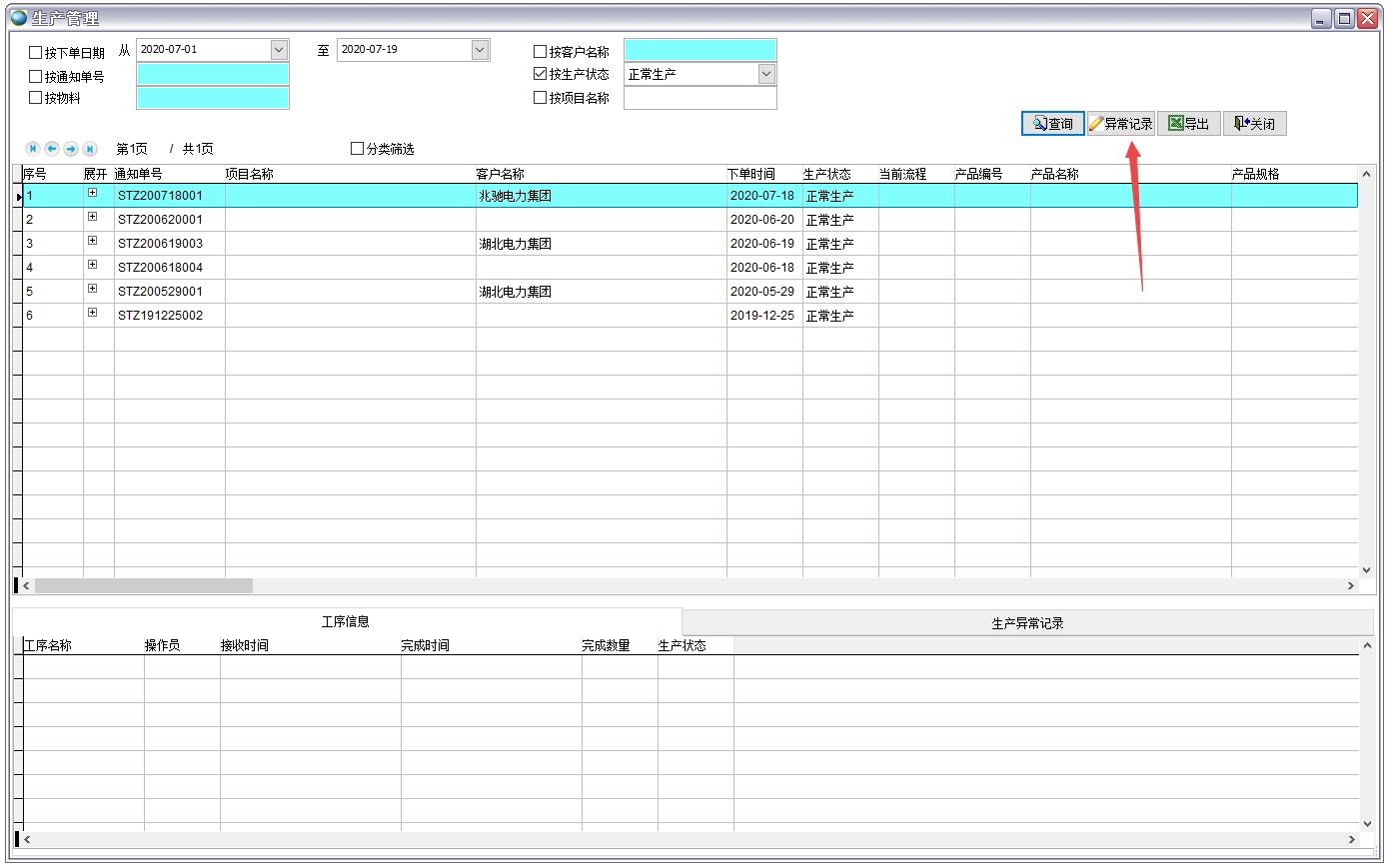
Task: Enable the 按下单日期 checkbox
Action: point(36,53)
